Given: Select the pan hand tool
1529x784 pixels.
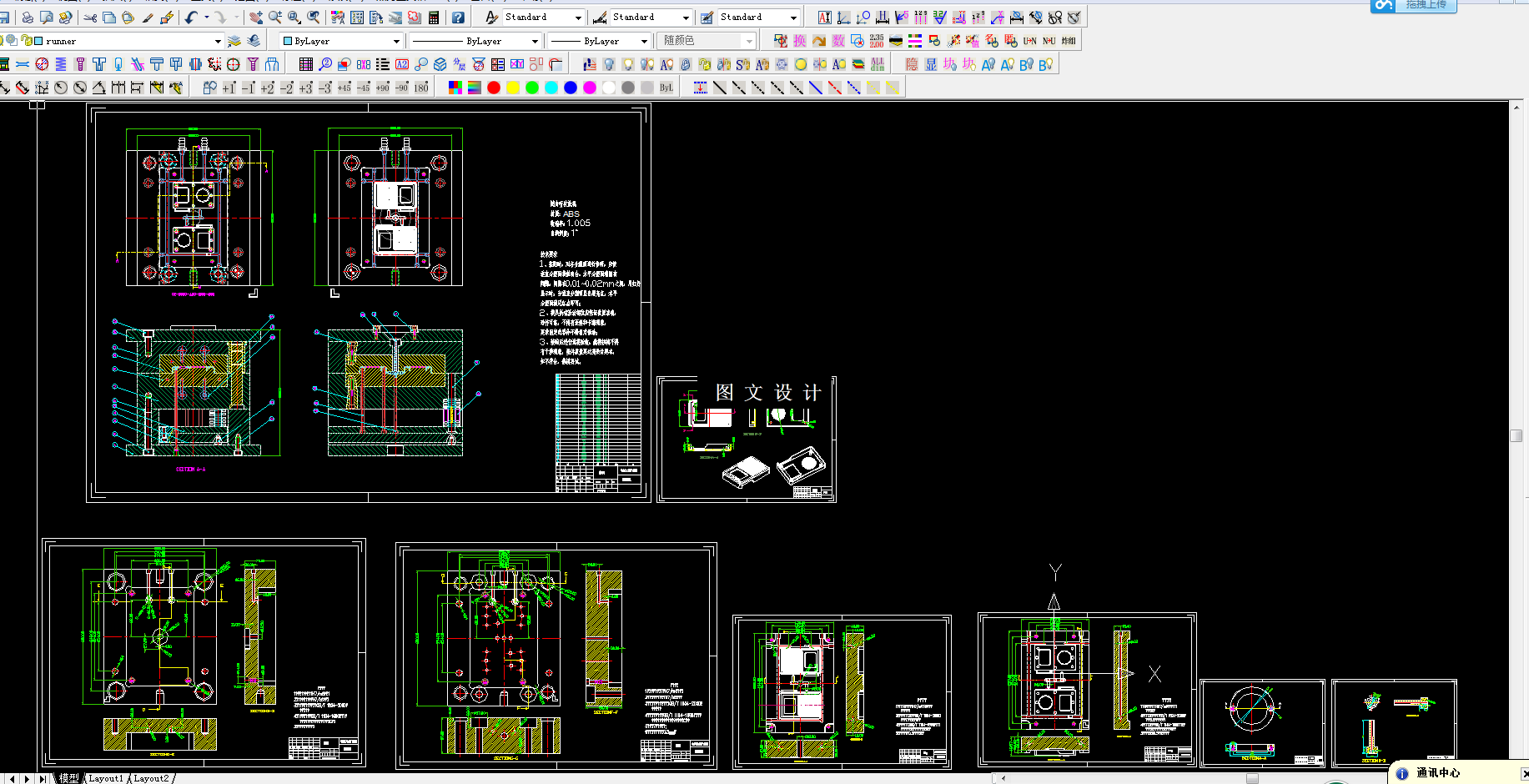Looking at the screenshot, I should pos(256,18).
